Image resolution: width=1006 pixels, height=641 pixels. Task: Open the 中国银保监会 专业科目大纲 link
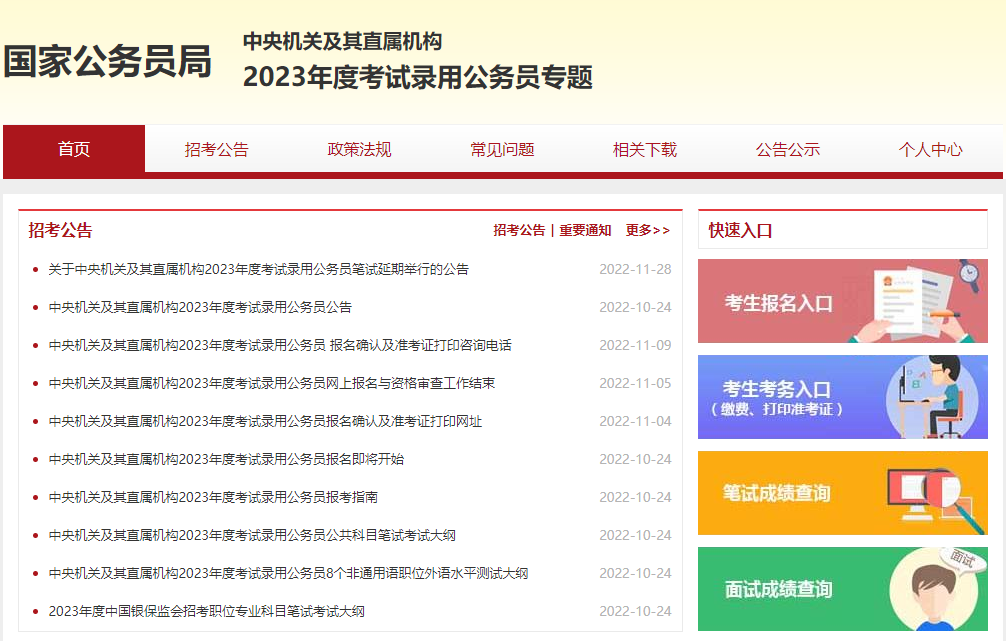pos(206,611)
